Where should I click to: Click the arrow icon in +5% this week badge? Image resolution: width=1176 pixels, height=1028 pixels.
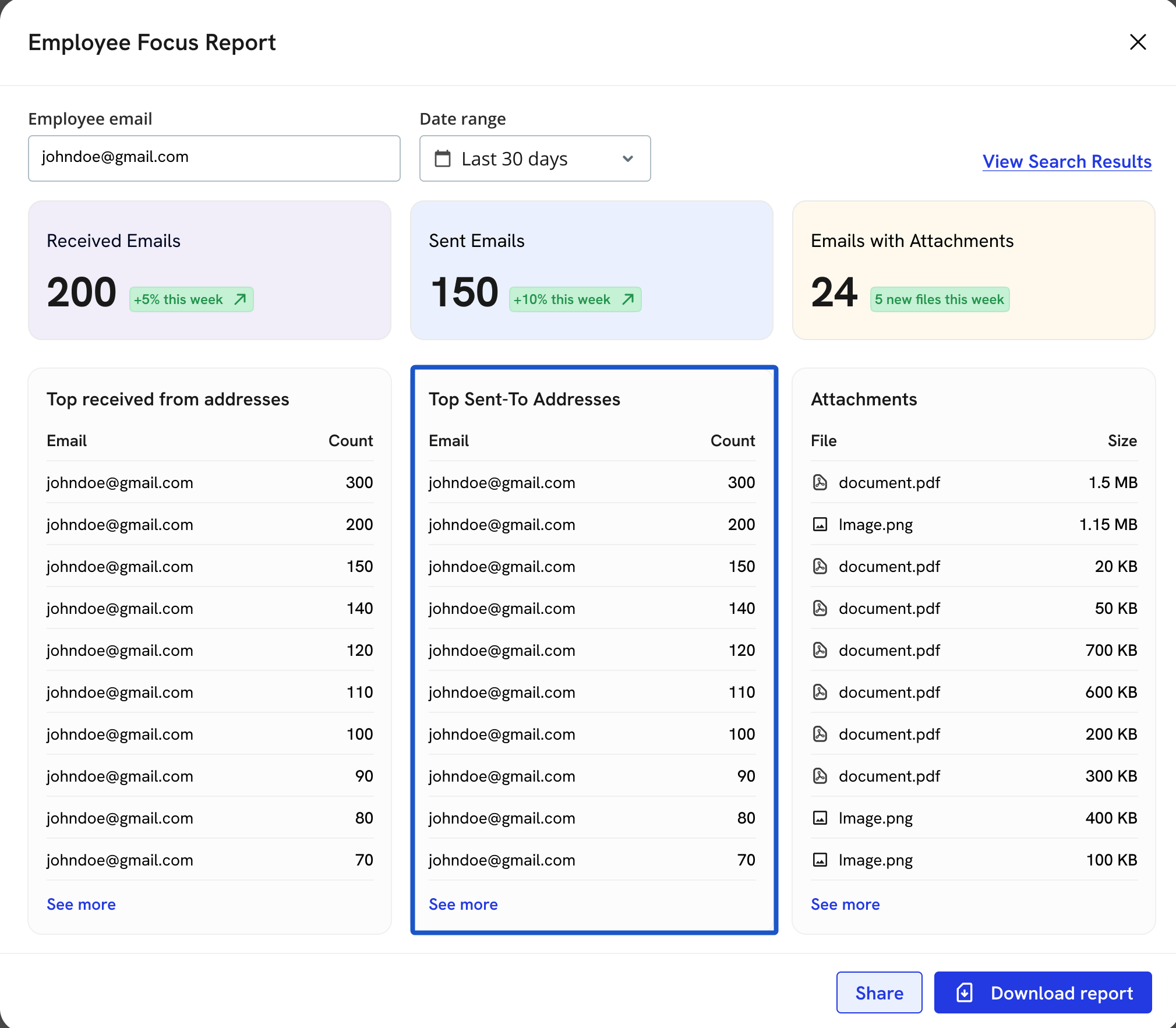[x=240, y=299]
